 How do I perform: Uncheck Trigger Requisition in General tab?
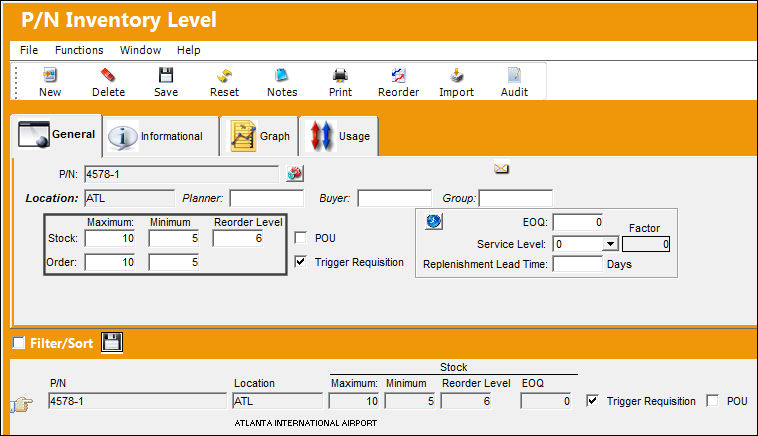301,262
